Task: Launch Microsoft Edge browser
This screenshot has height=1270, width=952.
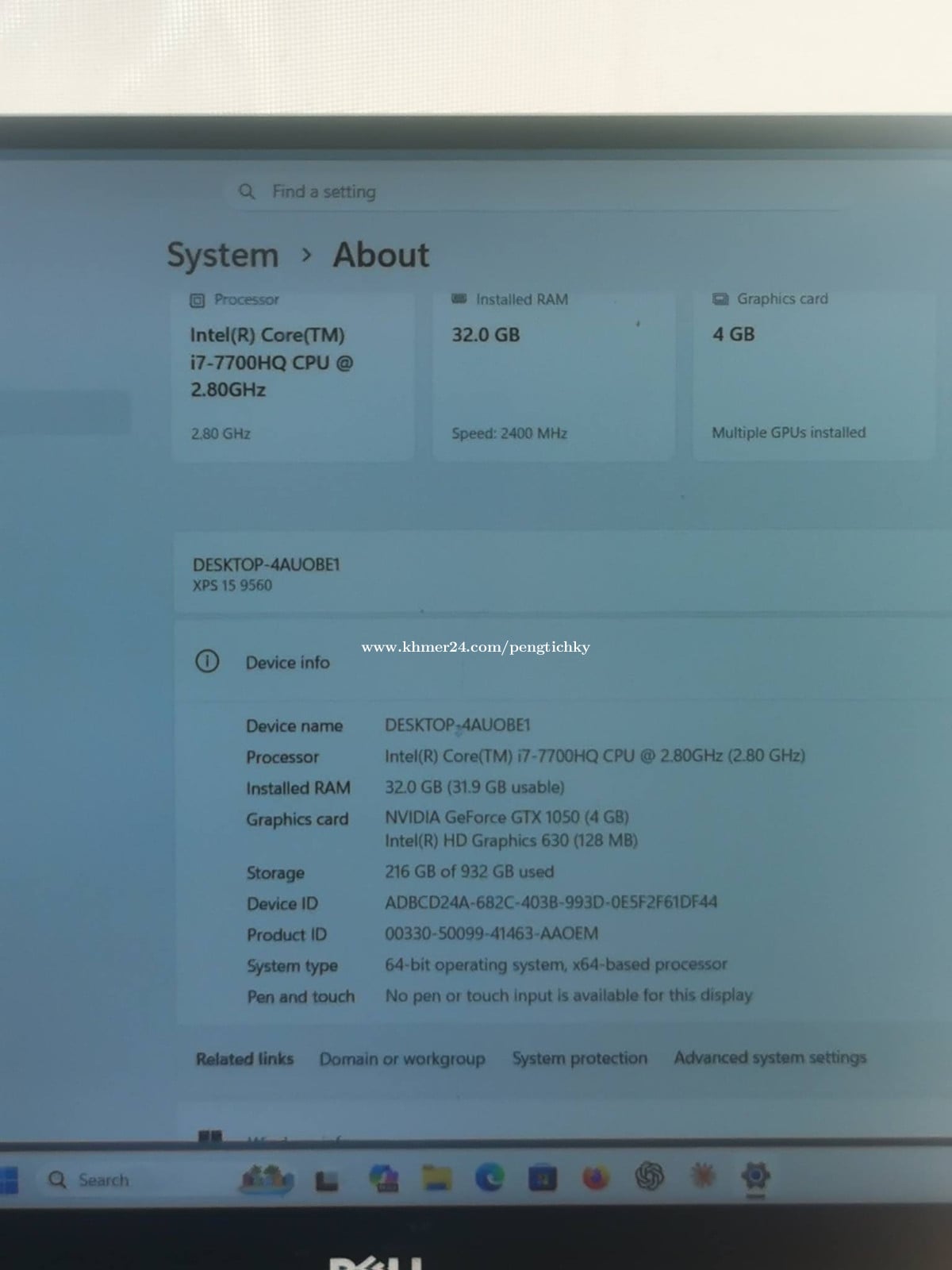Action: 489,1178
